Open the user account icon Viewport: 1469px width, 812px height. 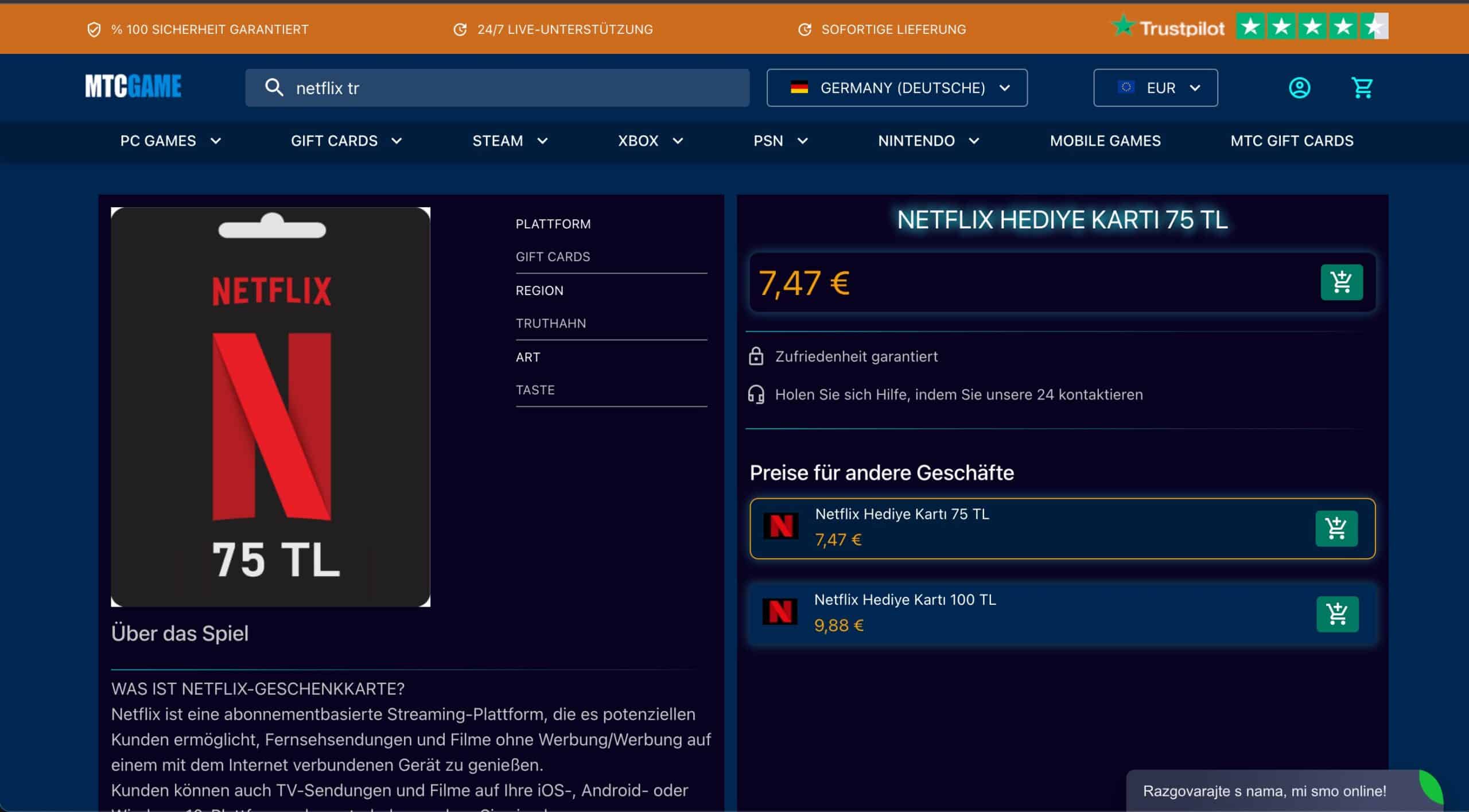pos(1299,88)
